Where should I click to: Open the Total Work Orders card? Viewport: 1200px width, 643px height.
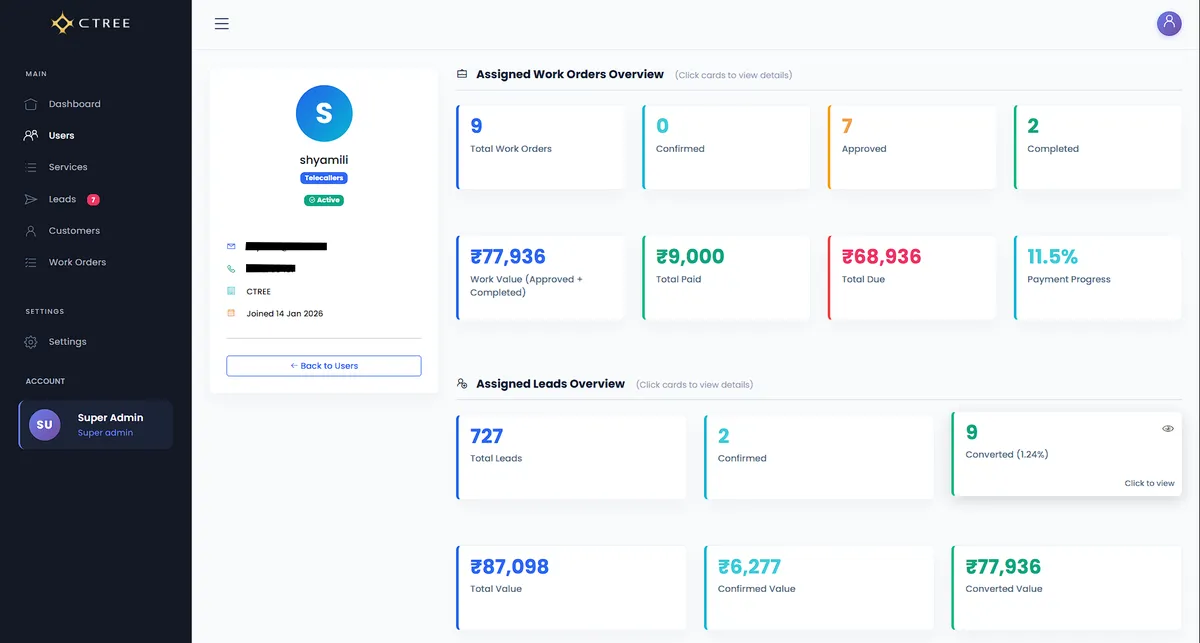[x=541, y=147]
